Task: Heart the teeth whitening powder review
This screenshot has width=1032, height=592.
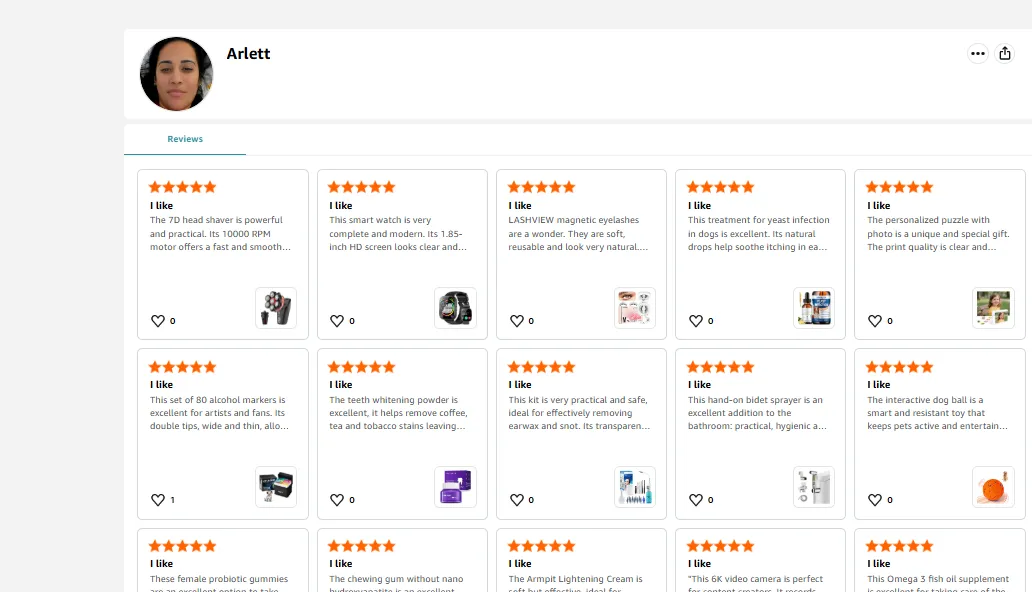Action: pos(337,500)
